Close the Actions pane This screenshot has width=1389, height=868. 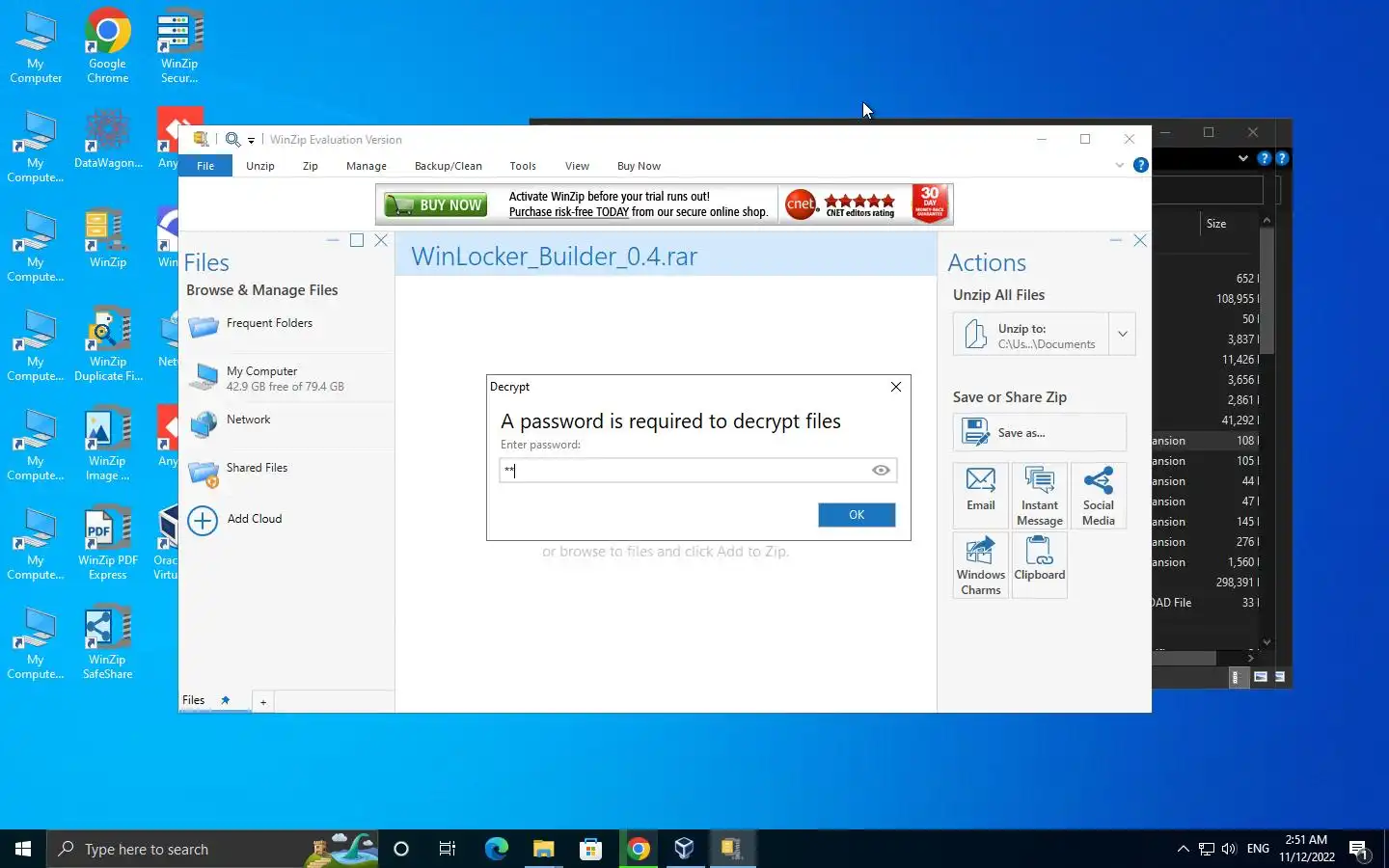[x=1140, y=240]
